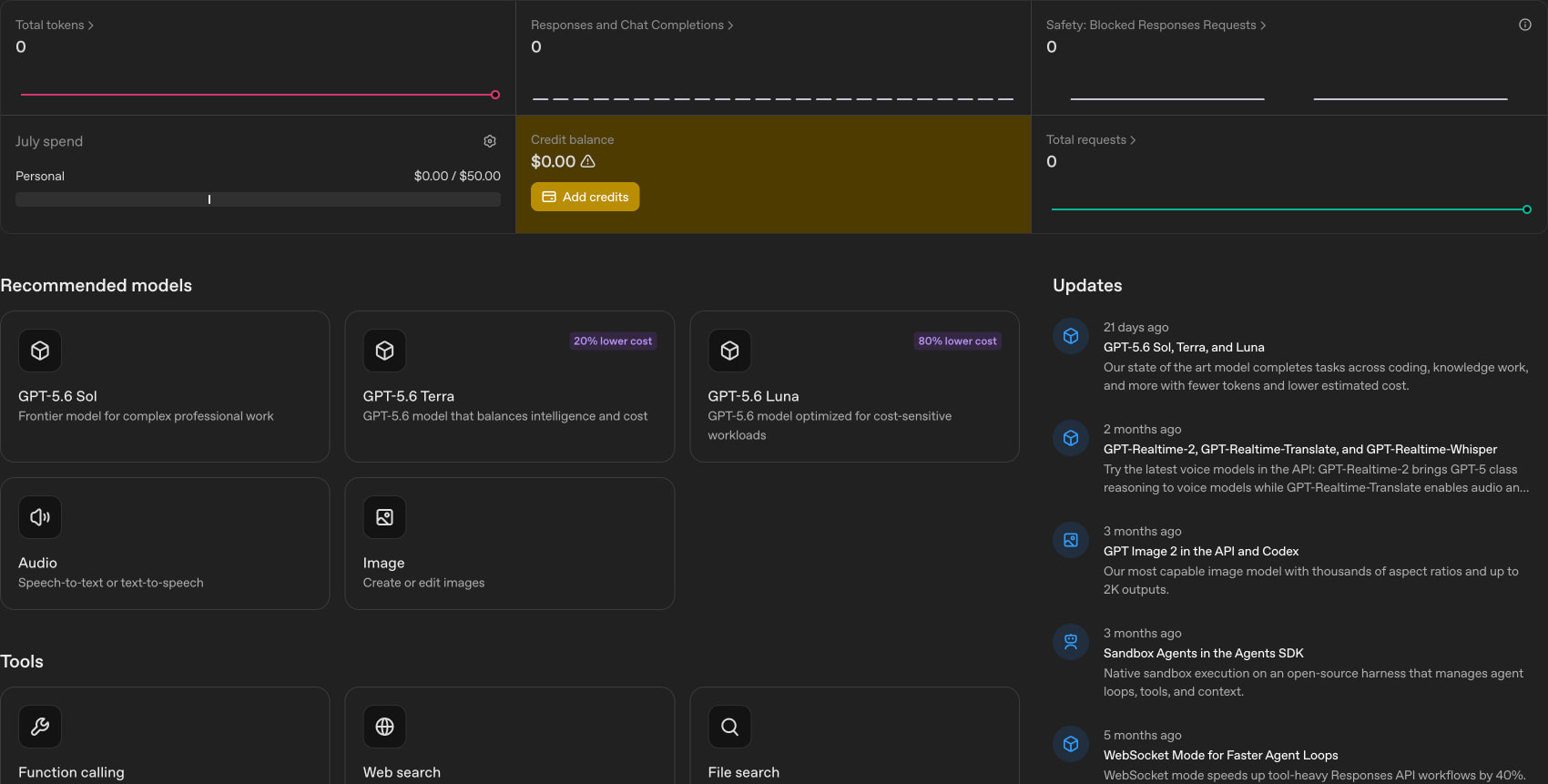
Task: Click the GPT-Realtime-2 update icon
Action: pyautogui.click(x=1071, y=438)
